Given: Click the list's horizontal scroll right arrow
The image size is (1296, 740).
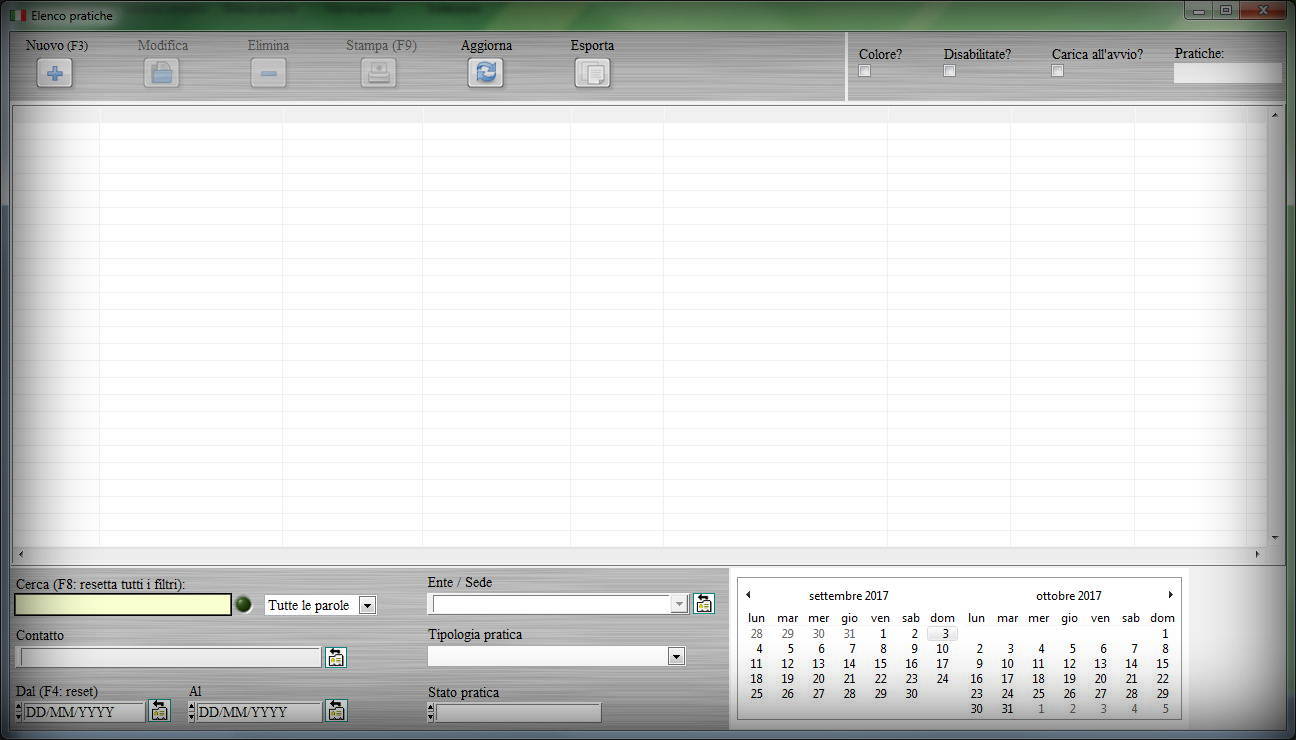Looking at the screenshot, I should point(1258,554).
